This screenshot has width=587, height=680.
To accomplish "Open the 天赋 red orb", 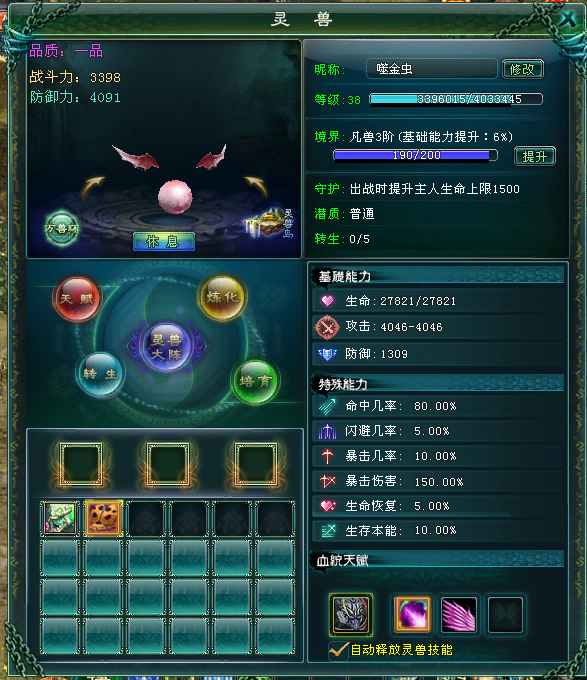I will tap(77, 299).
